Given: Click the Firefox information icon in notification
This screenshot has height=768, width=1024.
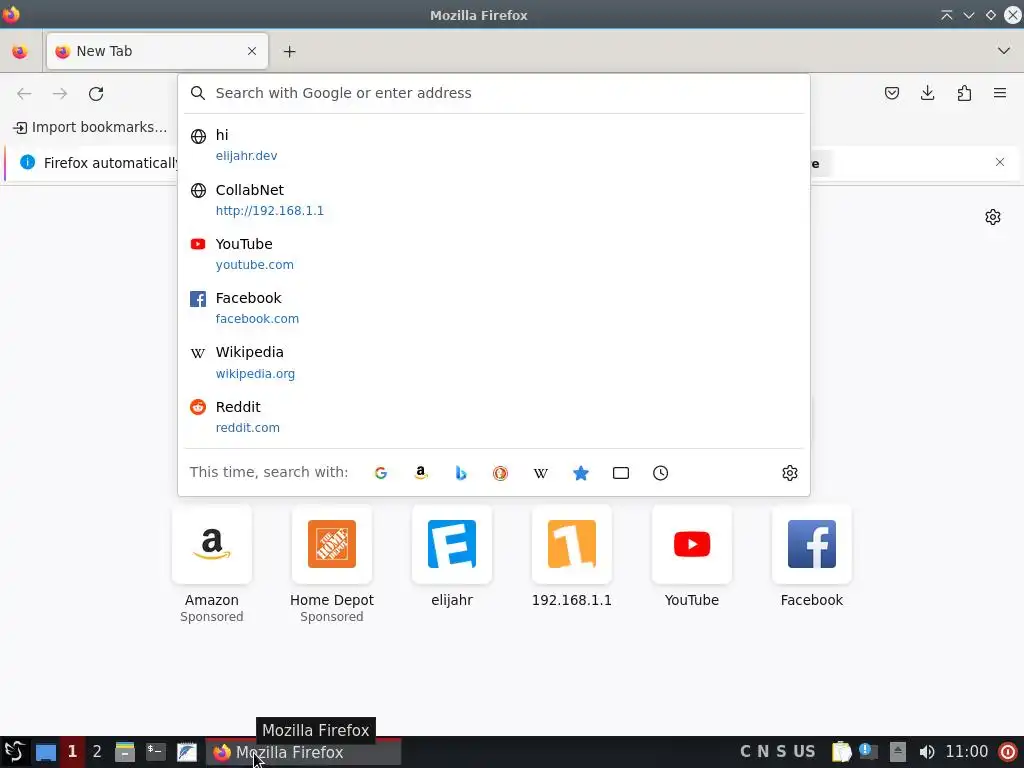Looking at the screenshot, I should (x=27, y=162).
